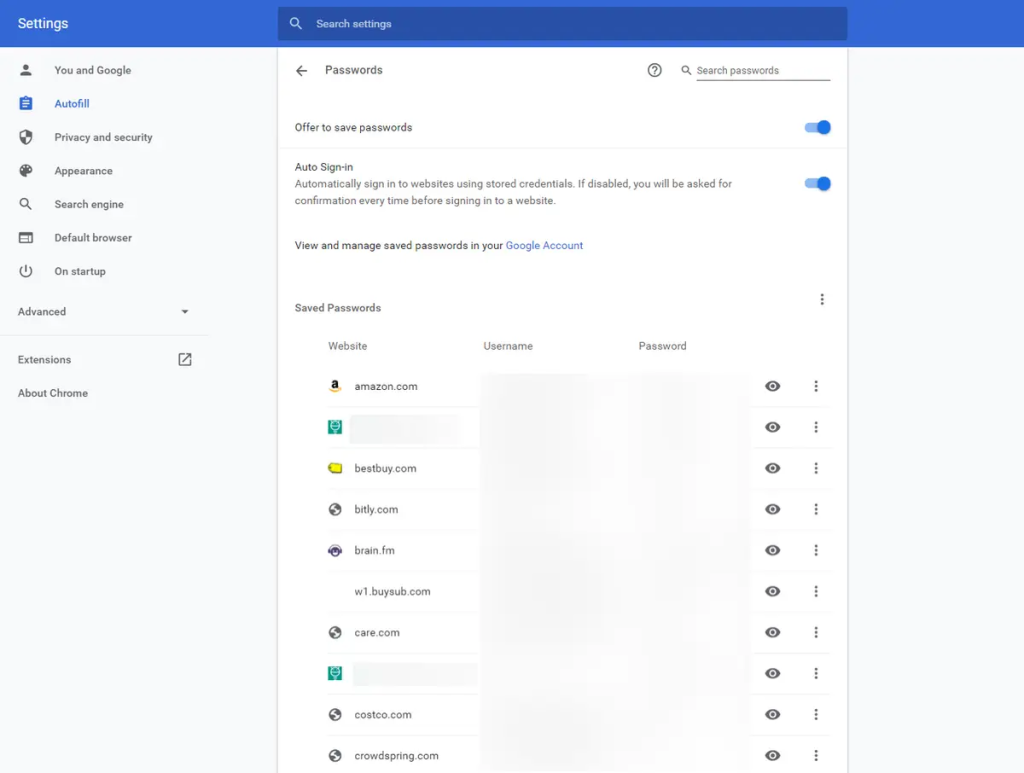
Task: Select the bitly.com website entry
Action: click(x=376, y=509)
